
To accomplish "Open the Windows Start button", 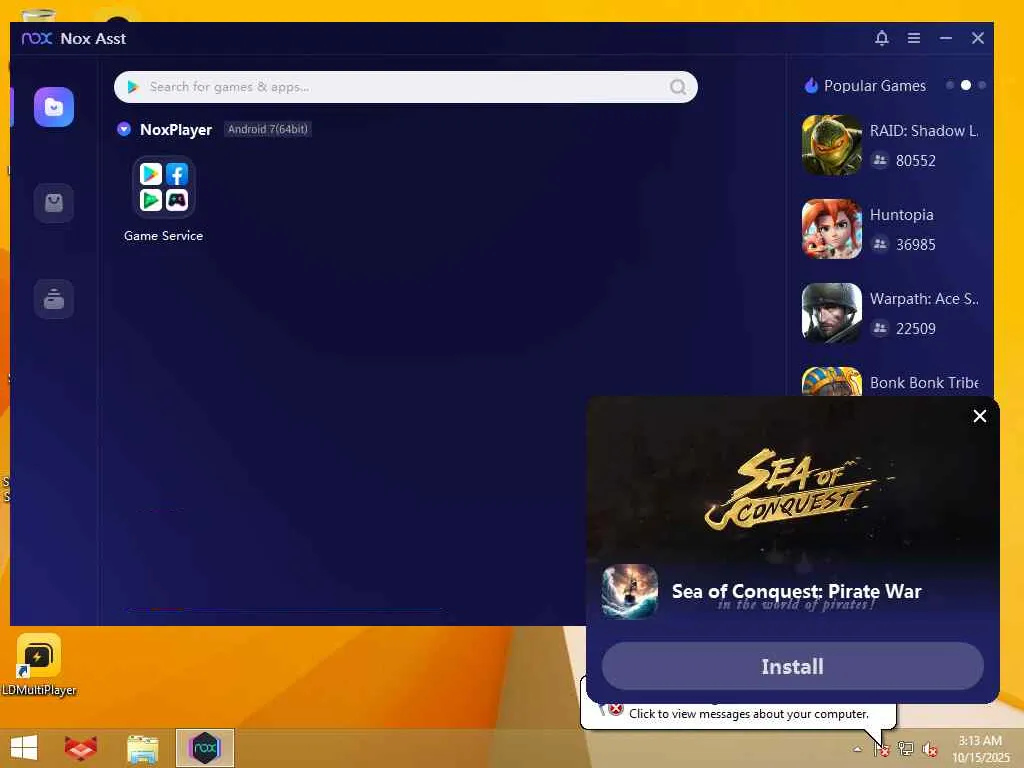I will tap(24, 748).
